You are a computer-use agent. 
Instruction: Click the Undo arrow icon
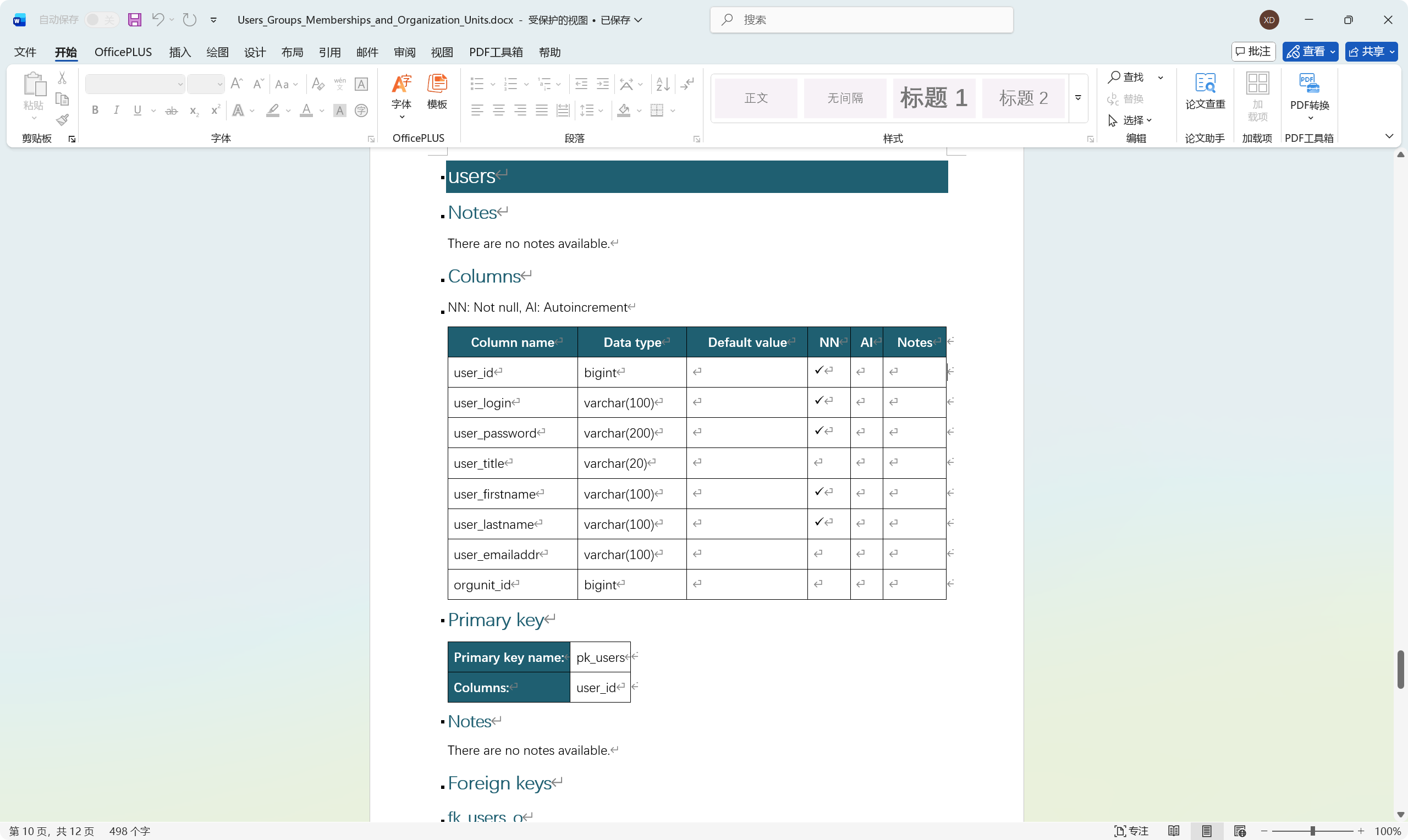click(158, 20)
